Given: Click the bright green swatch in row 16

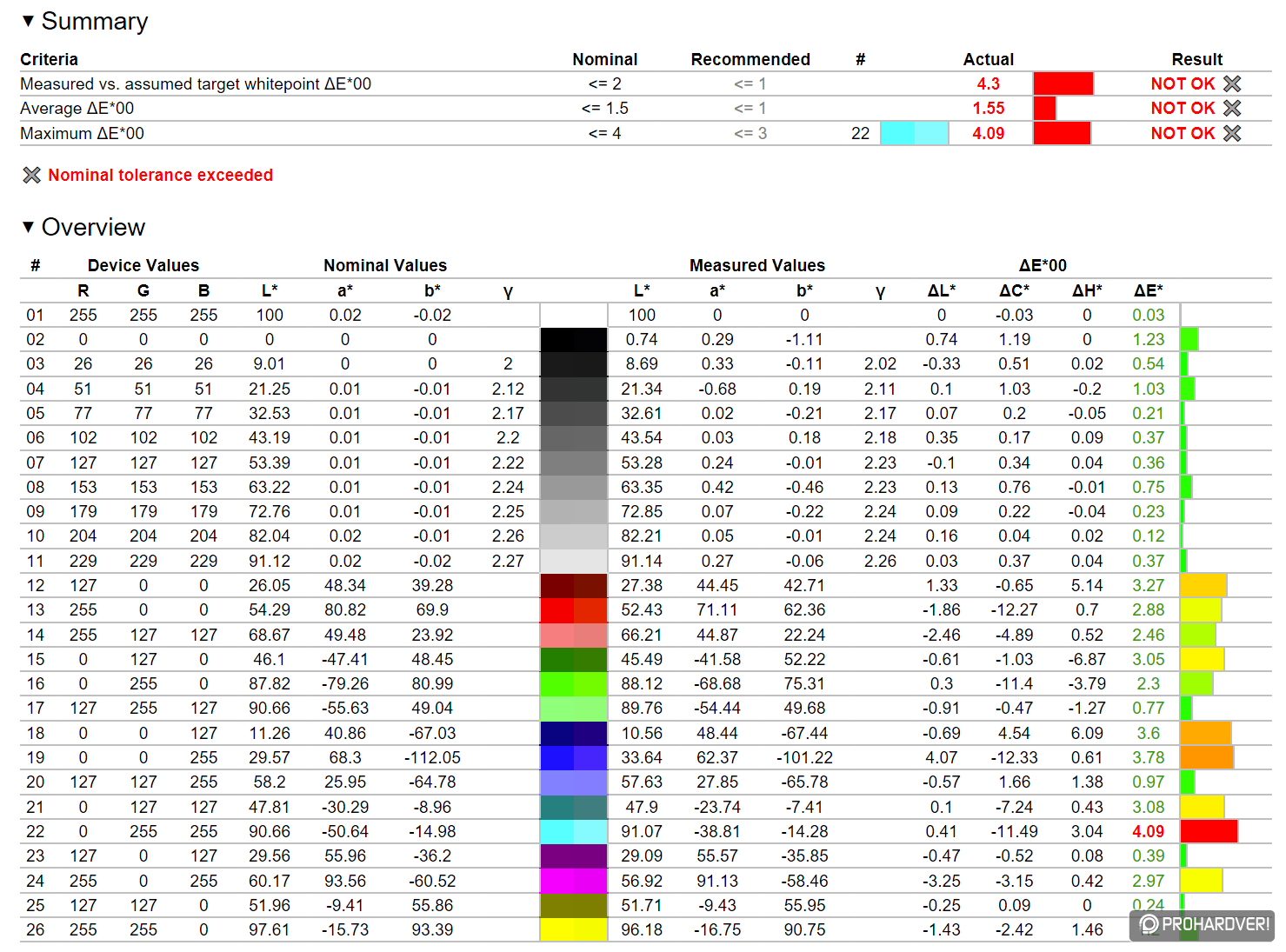Looking at the screenshot, I should coord(574,683).
